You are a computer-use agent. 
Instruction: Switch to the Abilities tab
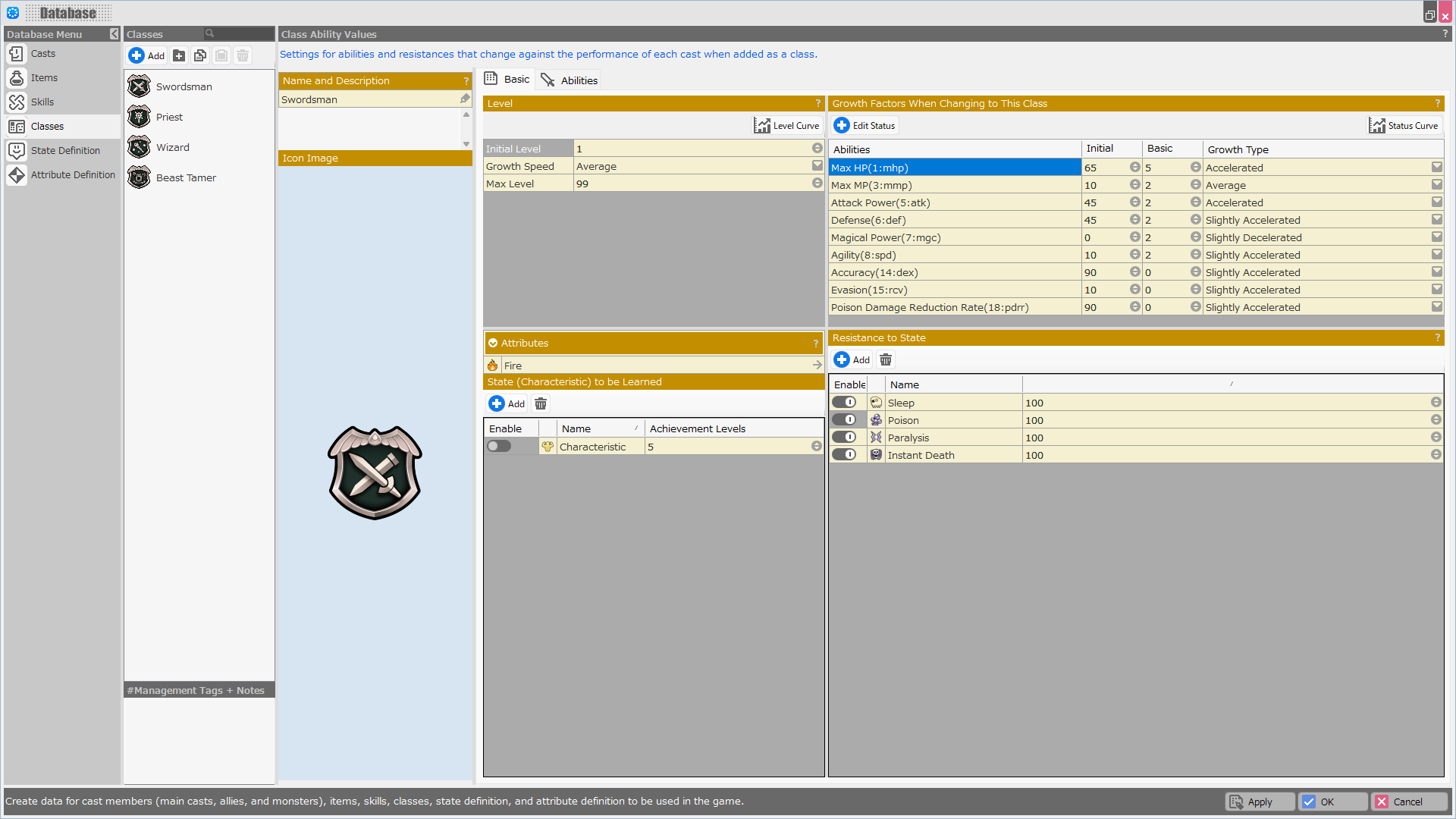click(570, 80)
